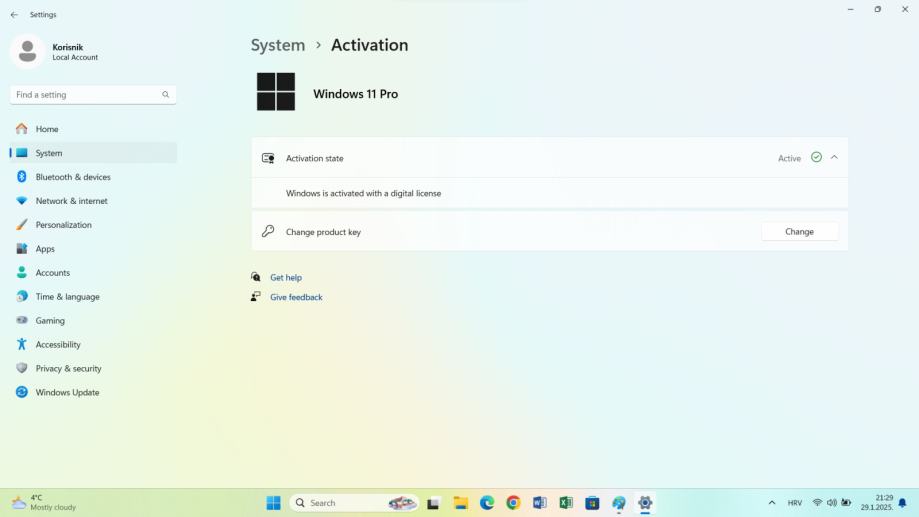The width and height of the screenshot is (919, 517).
Task: Open wifi quick settings in system tray
Action: (x=817, y=503)
